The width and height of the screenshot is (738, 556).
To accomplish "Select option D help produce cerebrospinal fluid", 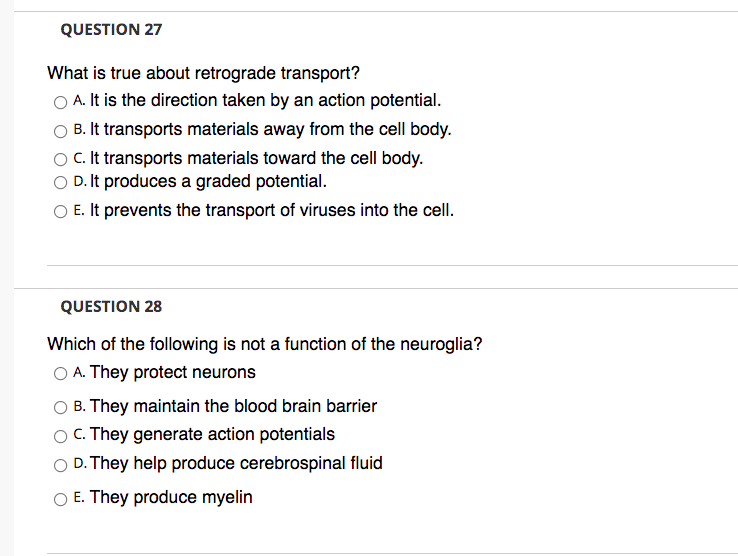I will coord(60,465).
